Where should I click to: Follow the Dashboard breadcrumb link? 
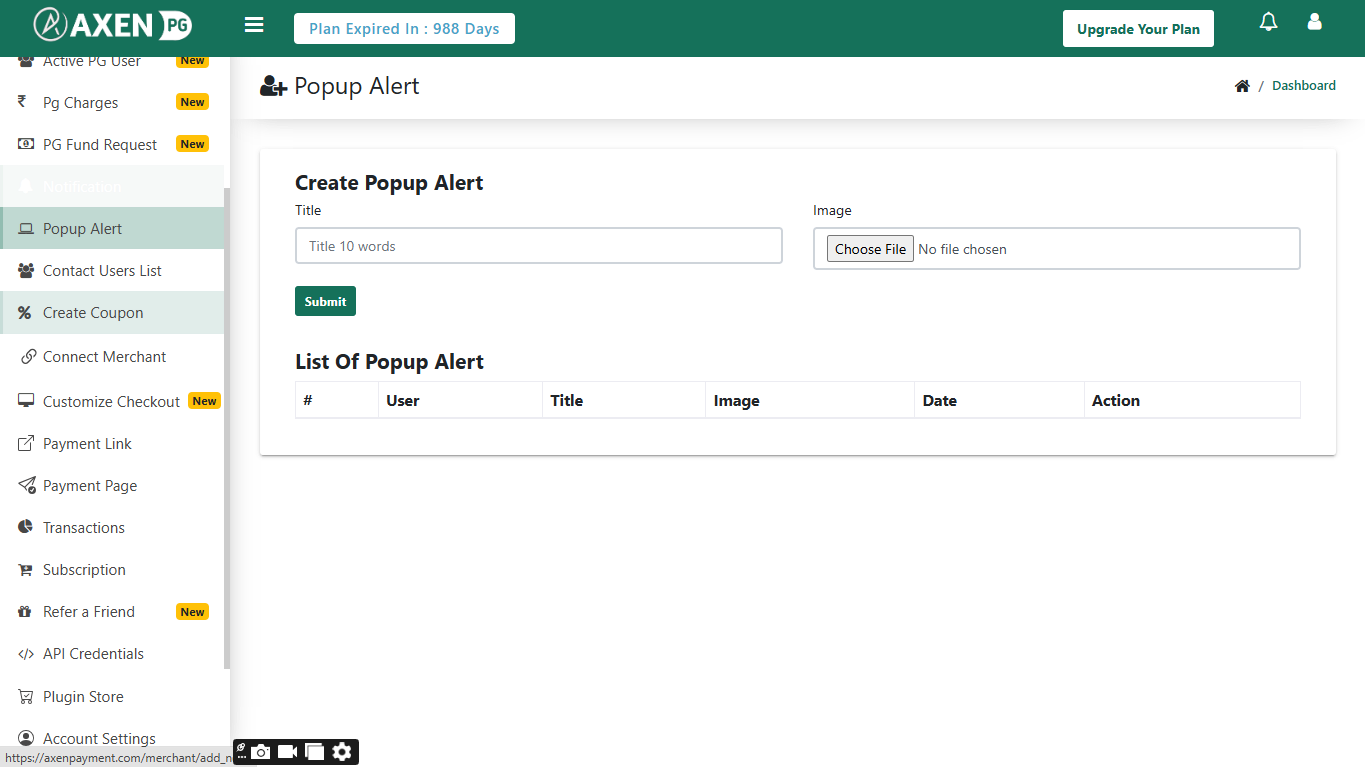[x=1304, y=86]
